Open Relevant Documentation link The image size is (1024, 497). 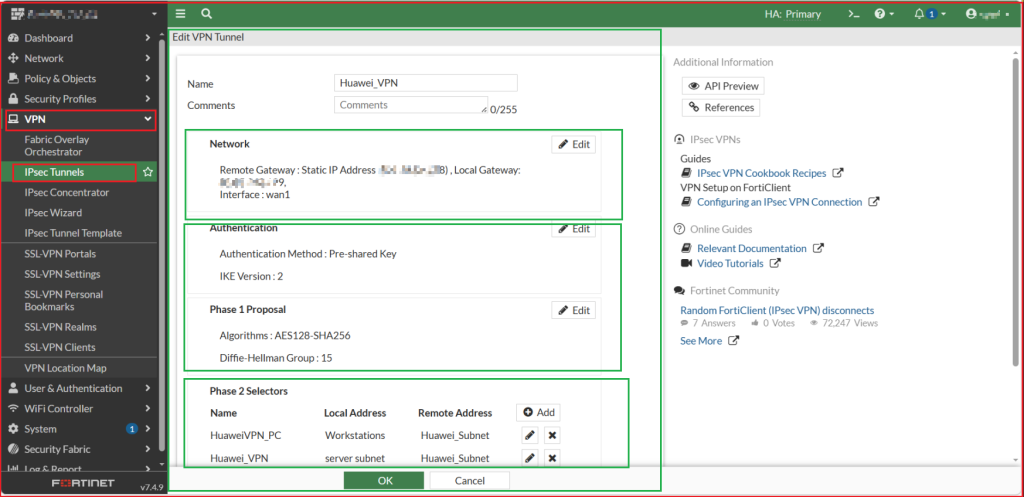752,249
